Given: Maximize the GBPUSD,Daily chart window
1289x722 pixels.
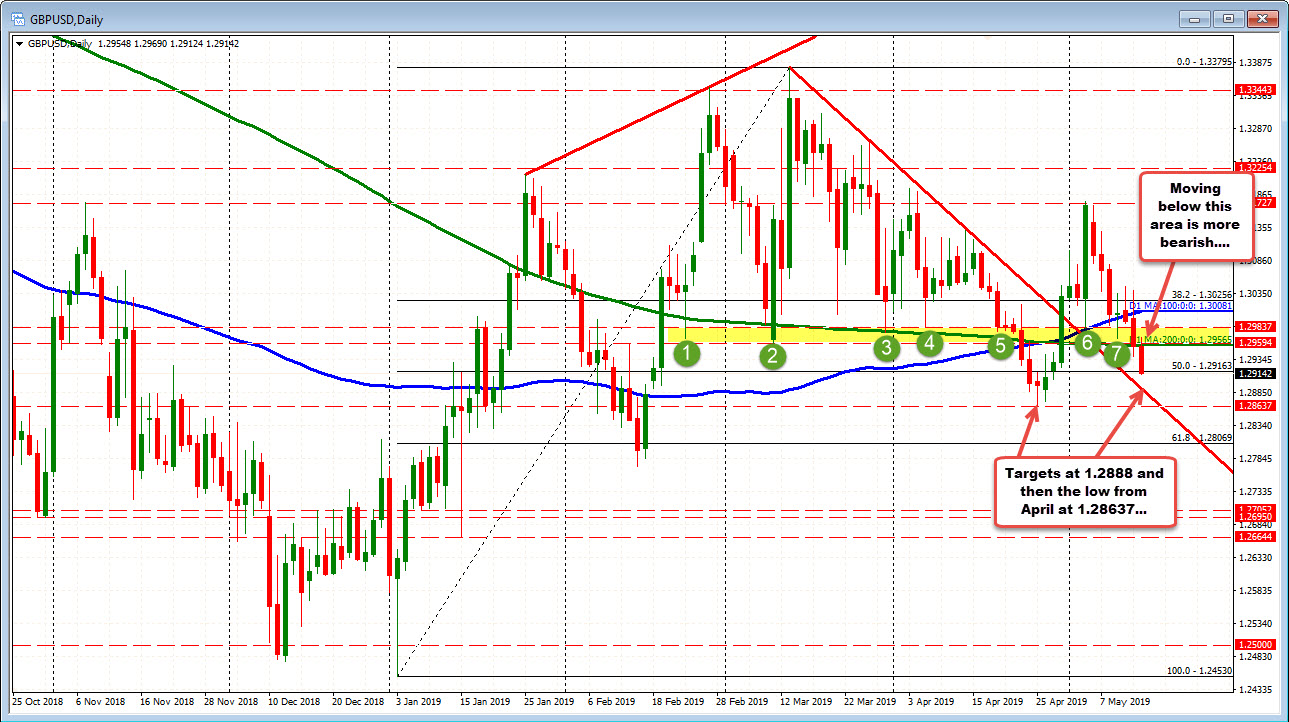Looking at the screenshot, I should coord(1228,18).
